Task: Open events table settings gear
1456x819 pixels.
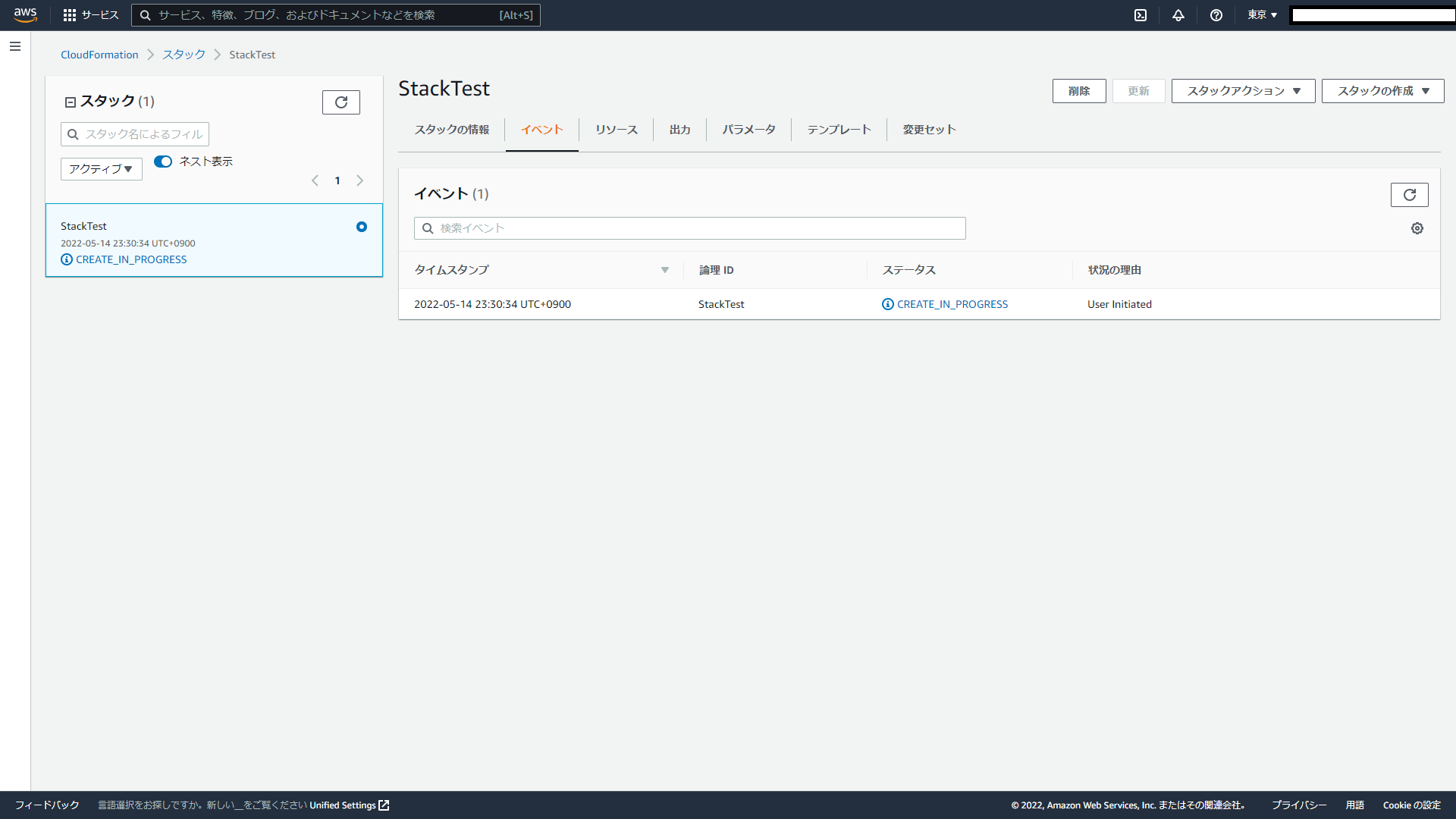Action: coord(1417,228)
